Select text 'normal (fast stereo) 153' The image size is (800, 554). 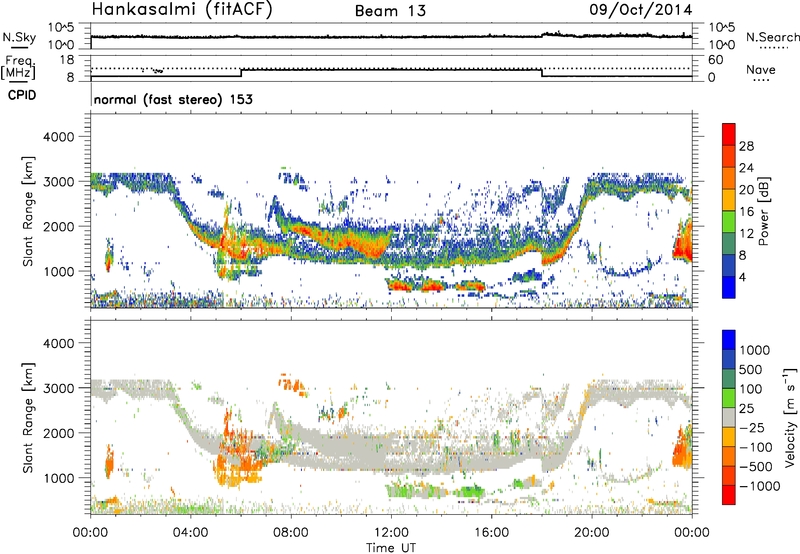pos(173,100)
